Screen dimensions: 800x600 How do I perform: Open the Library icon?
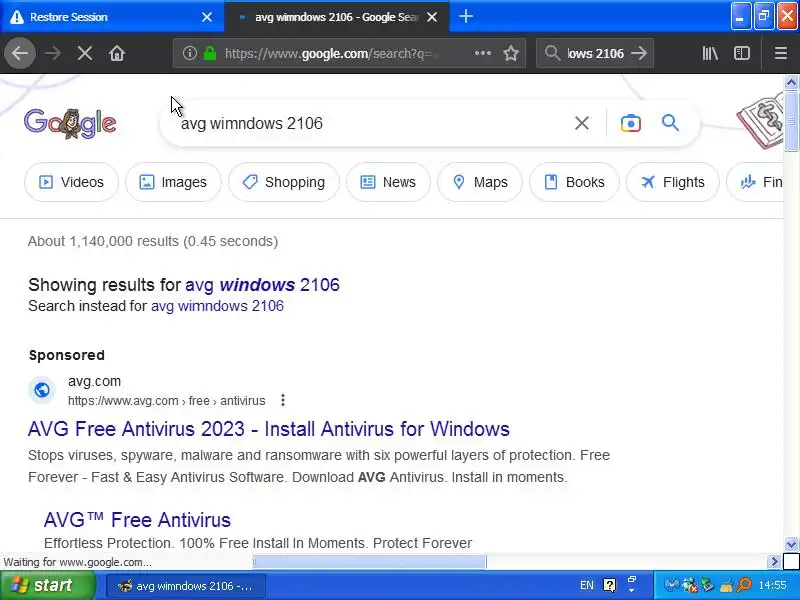(x=710, y=53)
